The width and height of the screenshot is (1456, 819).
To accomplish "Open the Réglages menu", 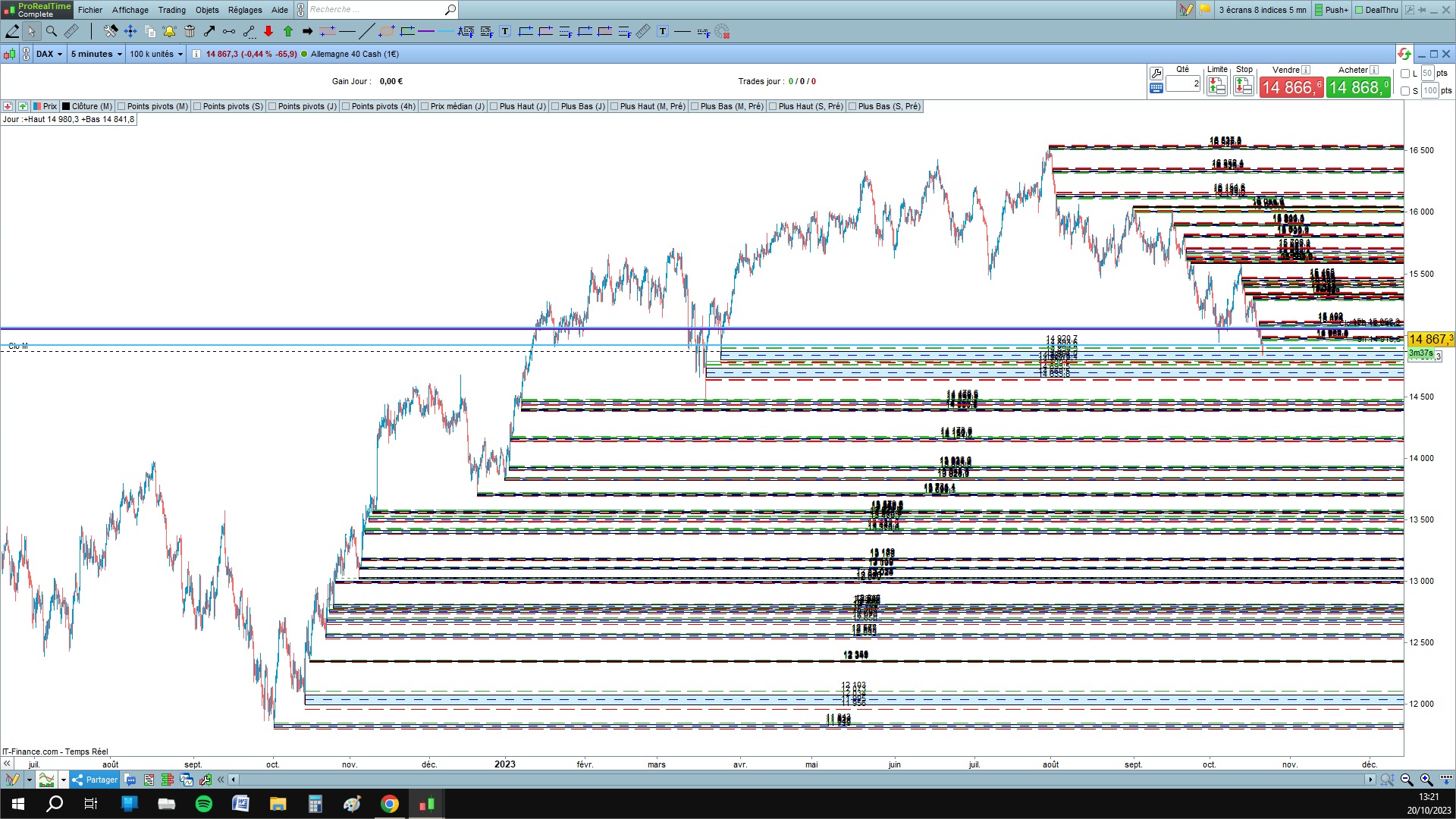I will tap(245, 10).
